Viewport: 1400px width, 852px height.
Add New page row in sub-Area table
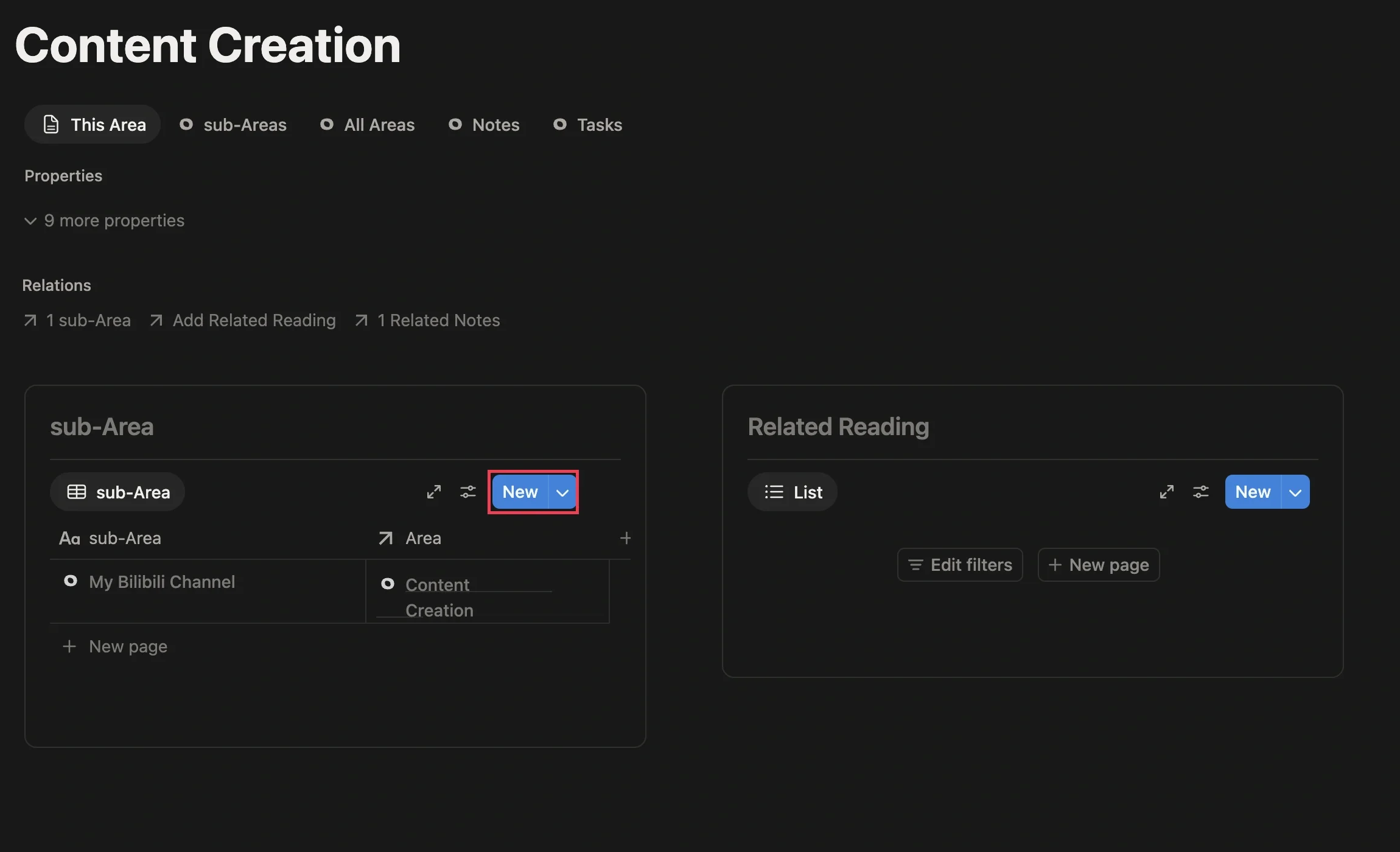(x=116, y=646)
